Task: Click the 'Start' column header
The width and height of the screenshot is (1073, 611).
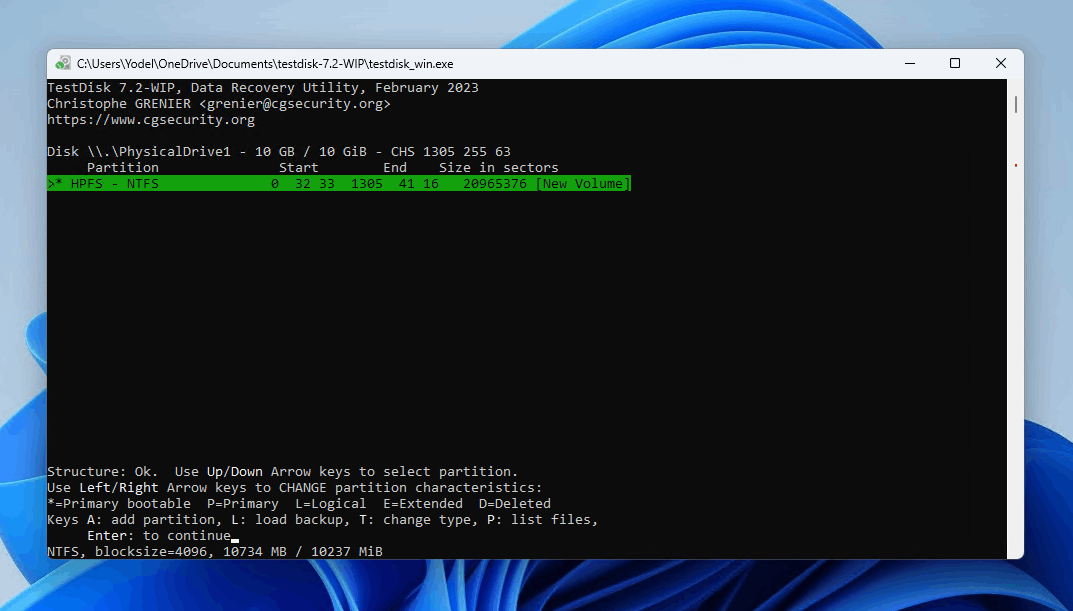Action: (x=298, y=168)
